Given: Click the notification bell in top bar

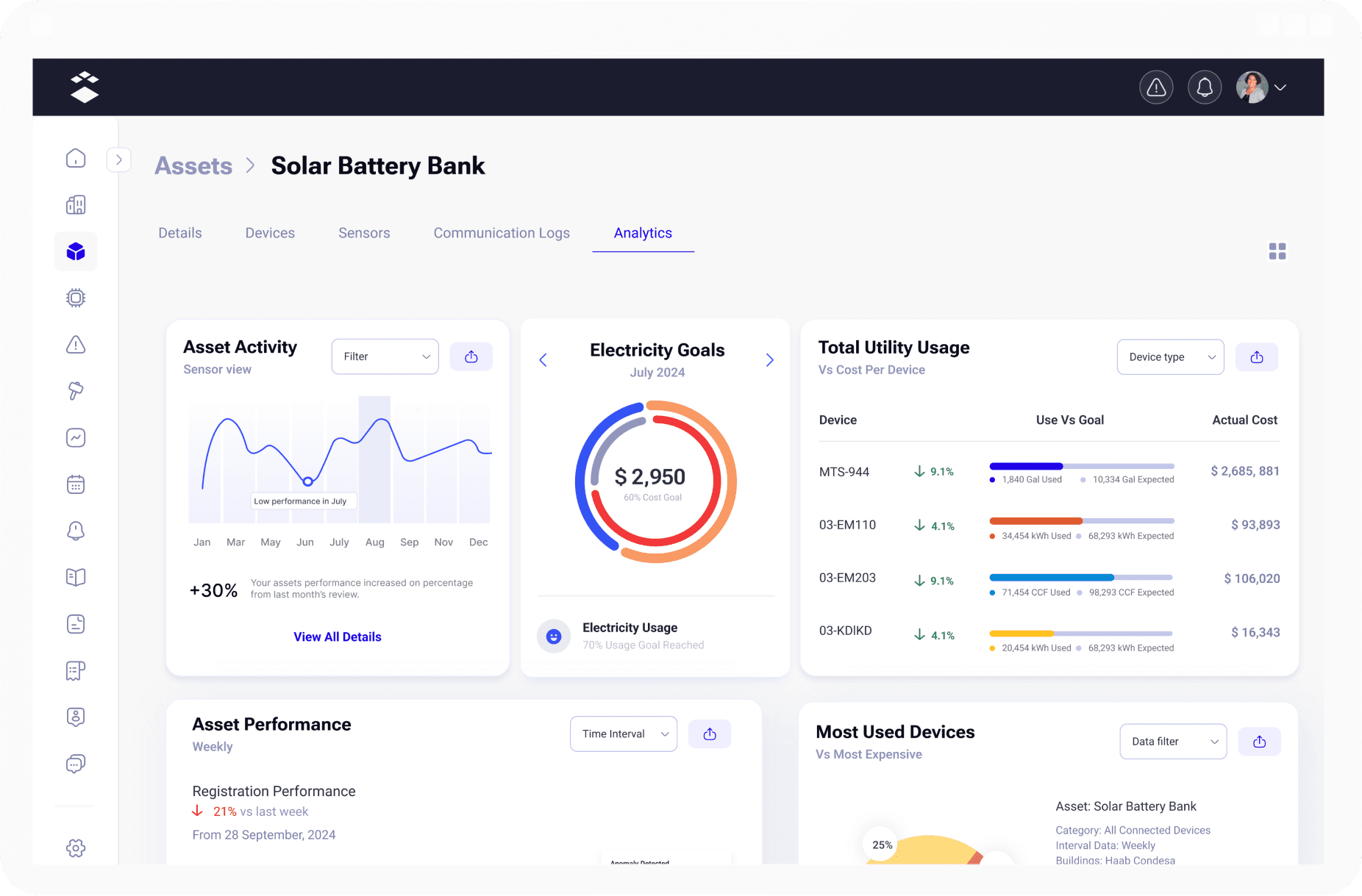Looking at the screenshot, I should pyautogui.click(x=1204, y=87).
